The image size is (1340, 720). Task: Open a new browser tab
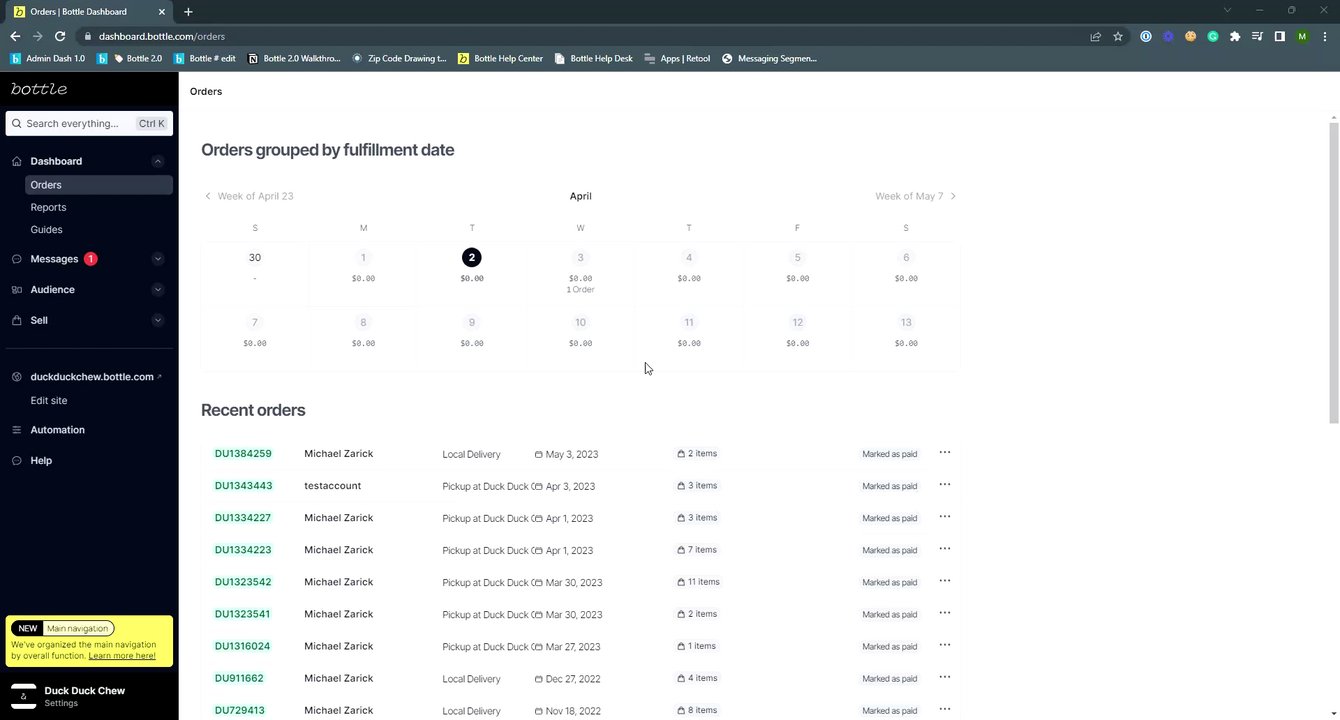coord(188,12)
